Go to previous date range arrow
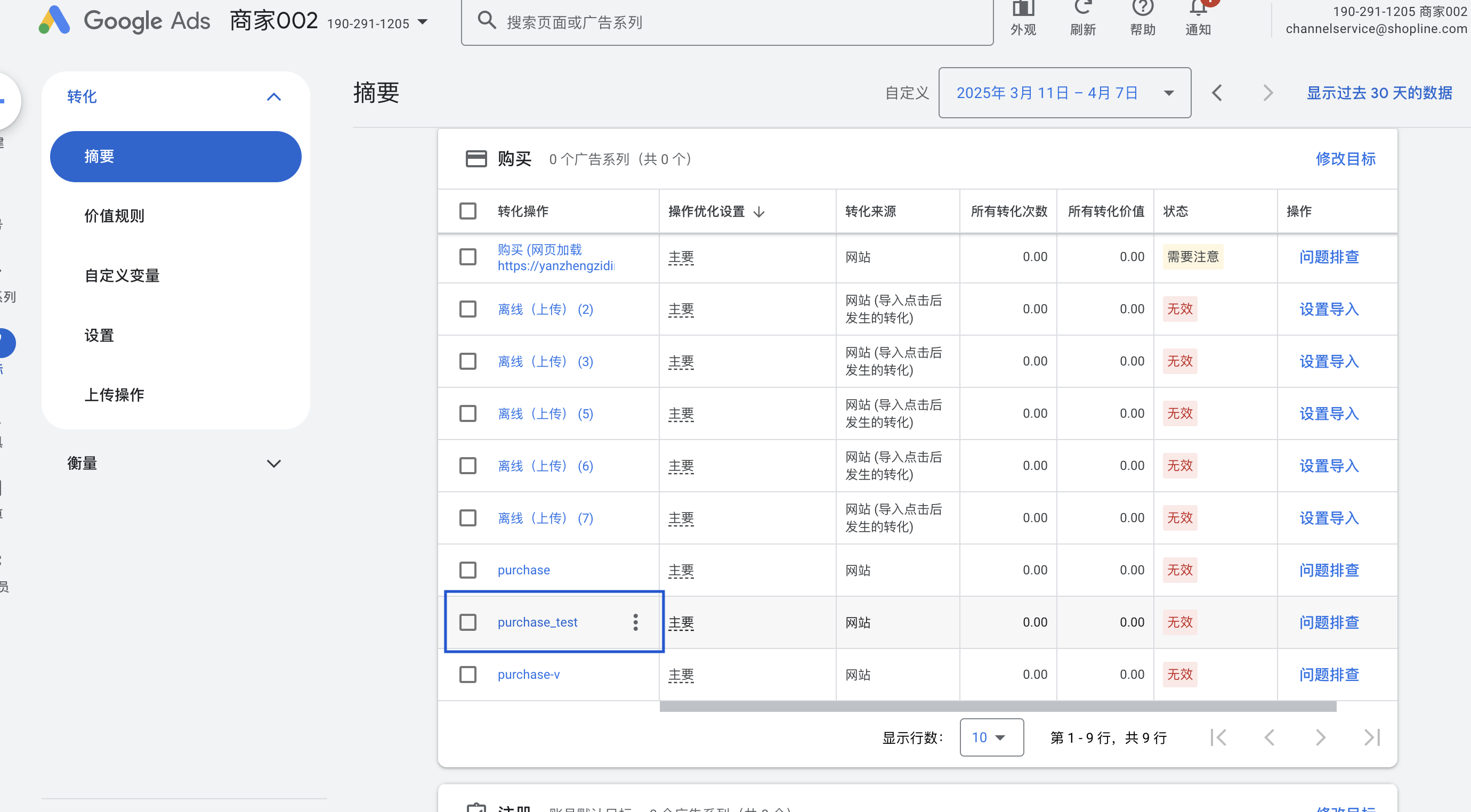The image size is (1471, 812). coord(1217,93)
